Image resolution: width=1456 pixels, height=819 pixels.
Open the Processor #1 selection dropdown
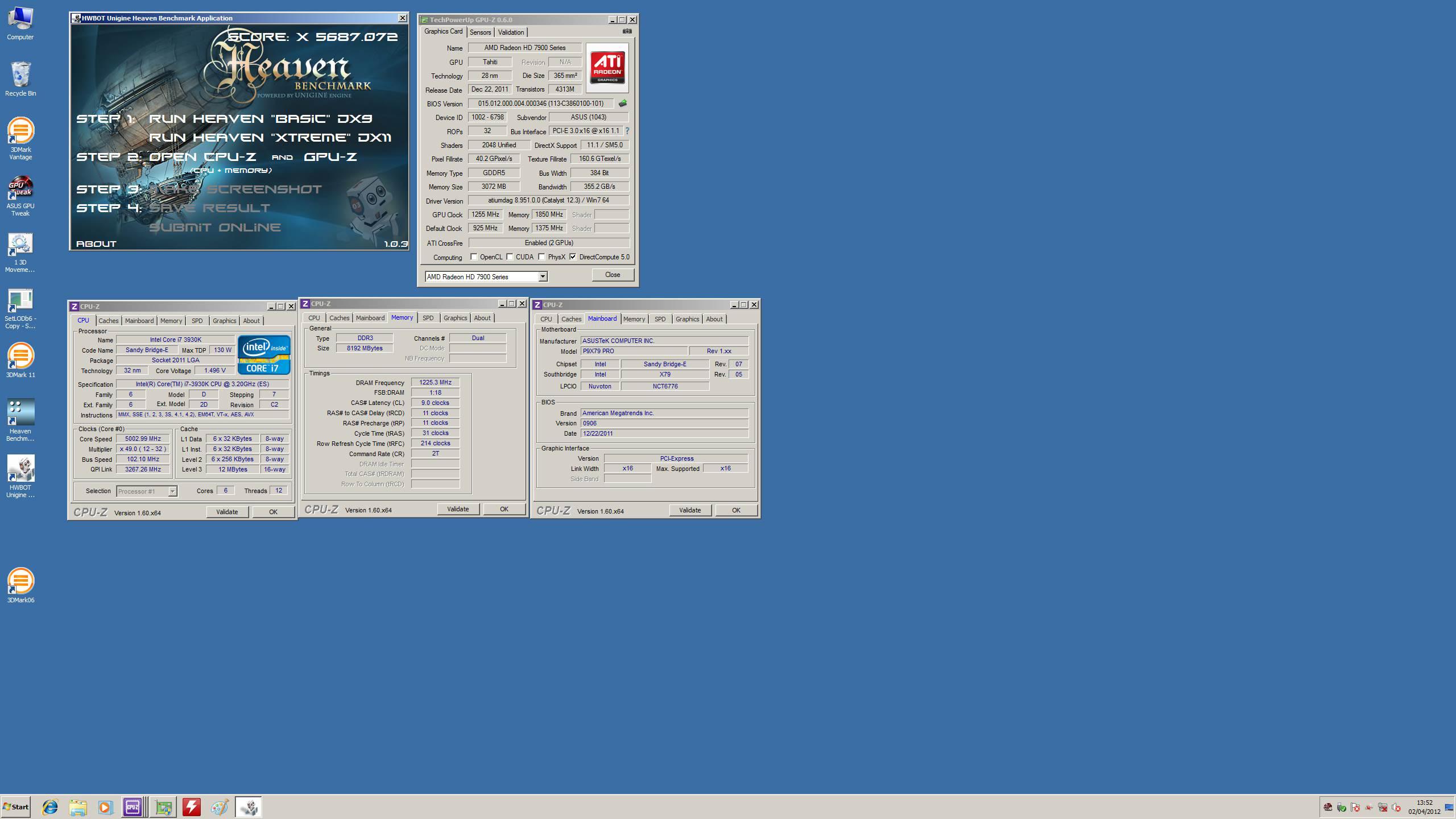tap(147, 491)
